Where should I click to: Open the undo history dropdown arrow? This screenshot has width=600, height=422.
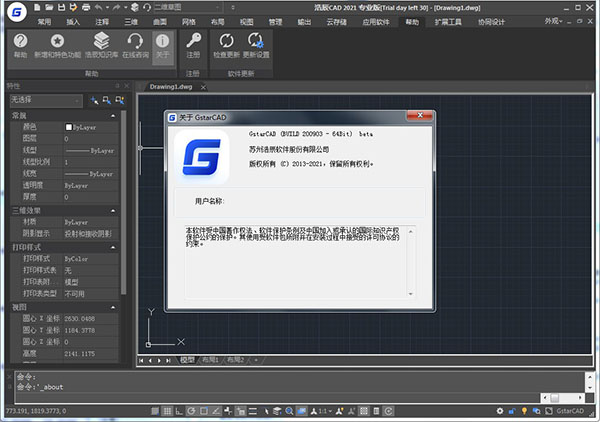click(x=107, y=7)
